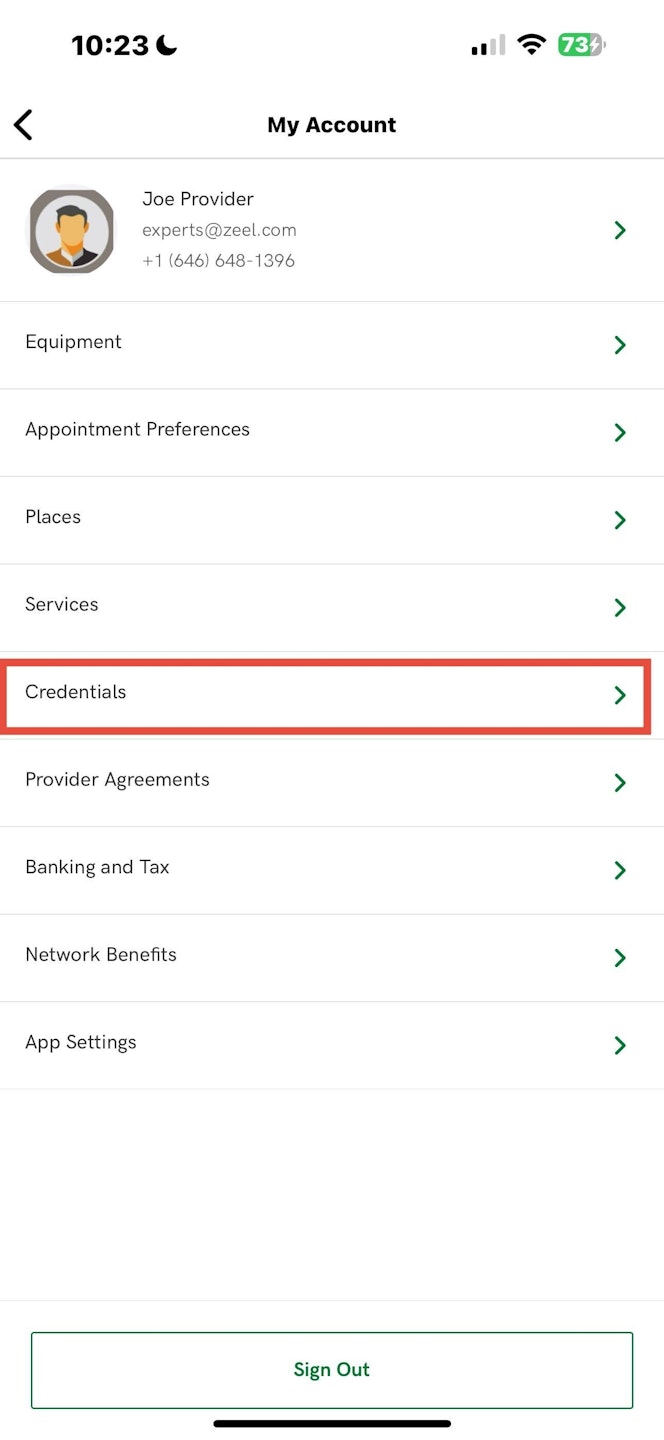Tap the battery indicator in status bar
Image resolution: width=664 pixels, height=1440 pixels.
point(581,45)
